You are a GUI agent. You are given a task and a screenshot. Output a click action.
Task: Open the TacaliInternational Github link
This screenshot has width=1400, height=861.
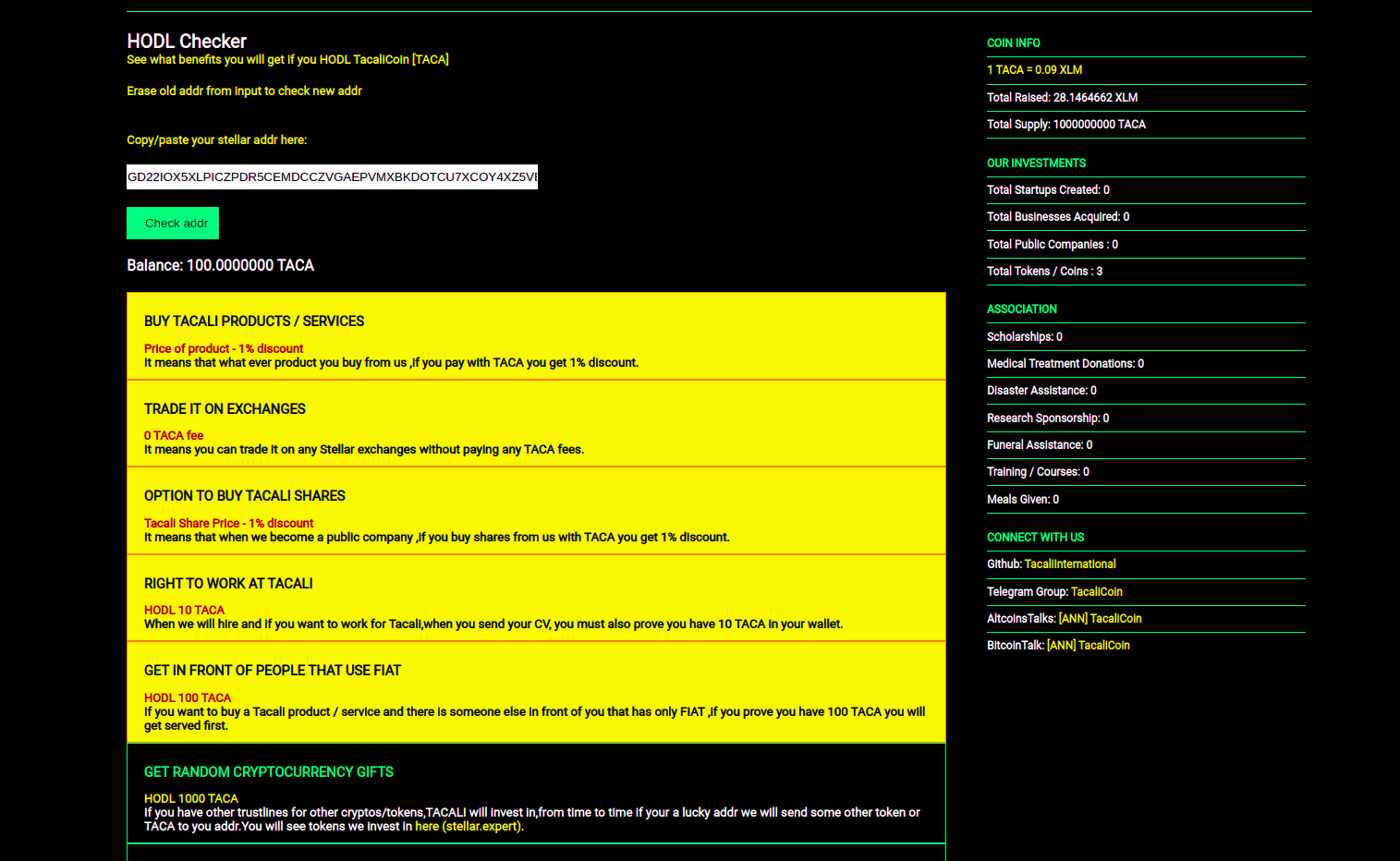coord(1070,564)
